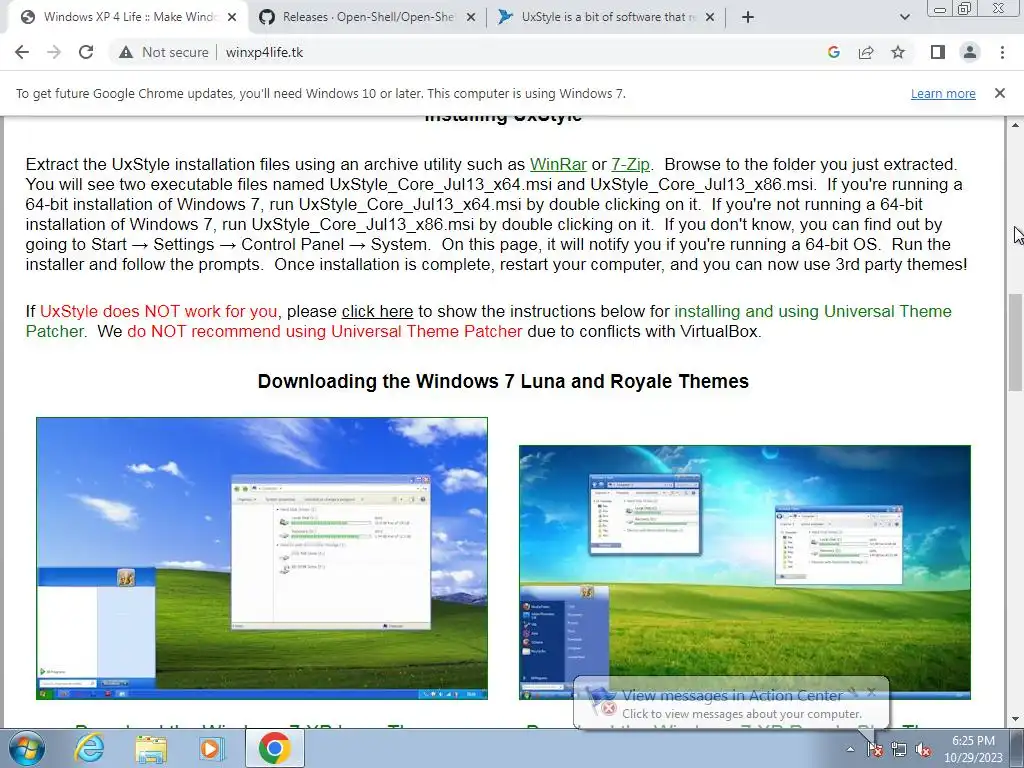This screenshot has width=1024, height=768.
Task: Open the Action Center flag icon
Action: tap(875, 749)
